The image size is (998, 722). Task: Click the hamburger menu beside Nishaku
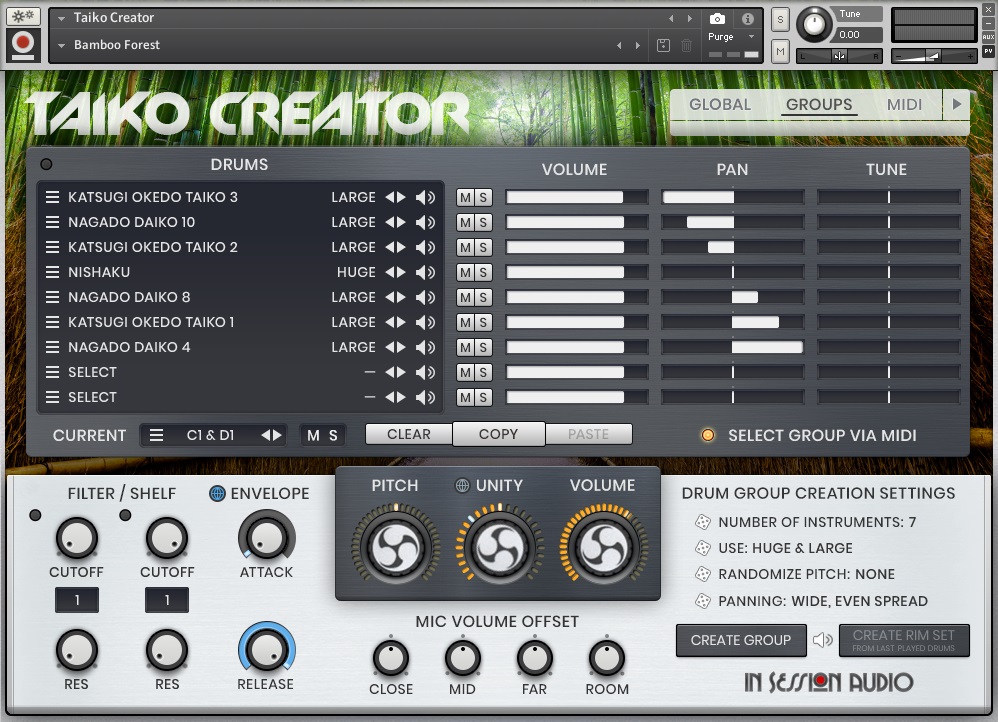pos(52,273)
